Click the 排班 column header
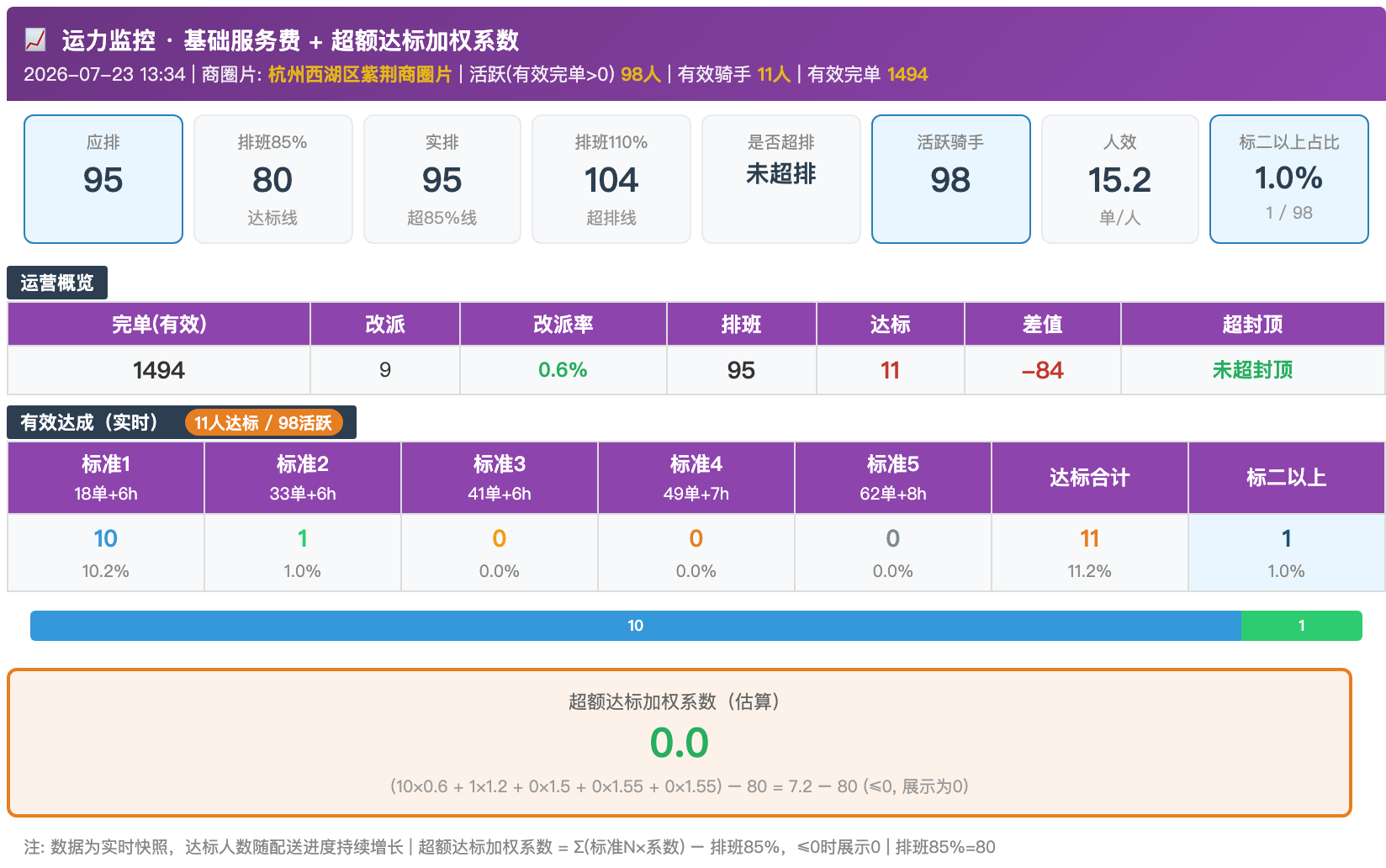 tap(742, 324)
